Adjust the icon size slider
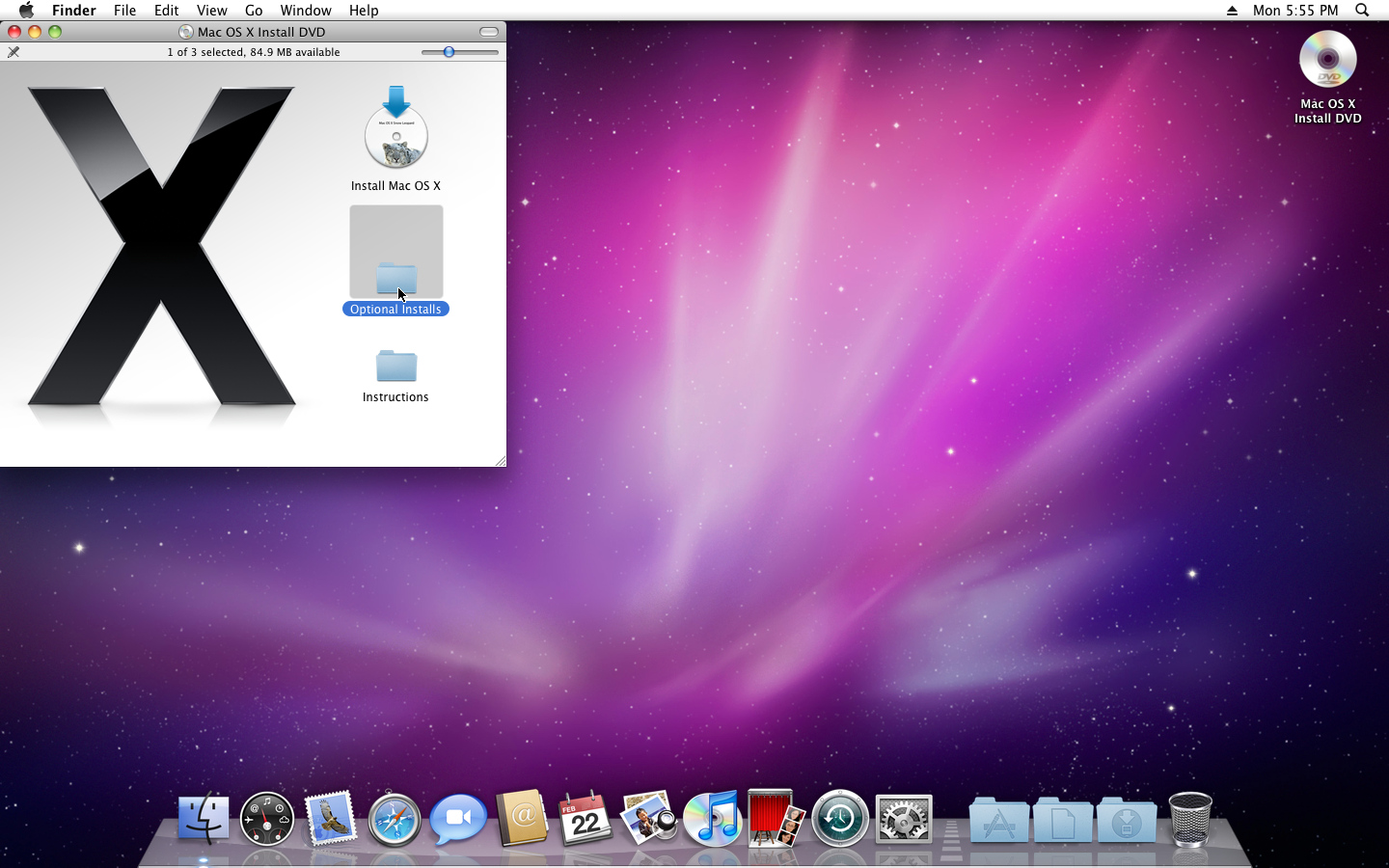 pyautogui.click(x=449, y=52)
